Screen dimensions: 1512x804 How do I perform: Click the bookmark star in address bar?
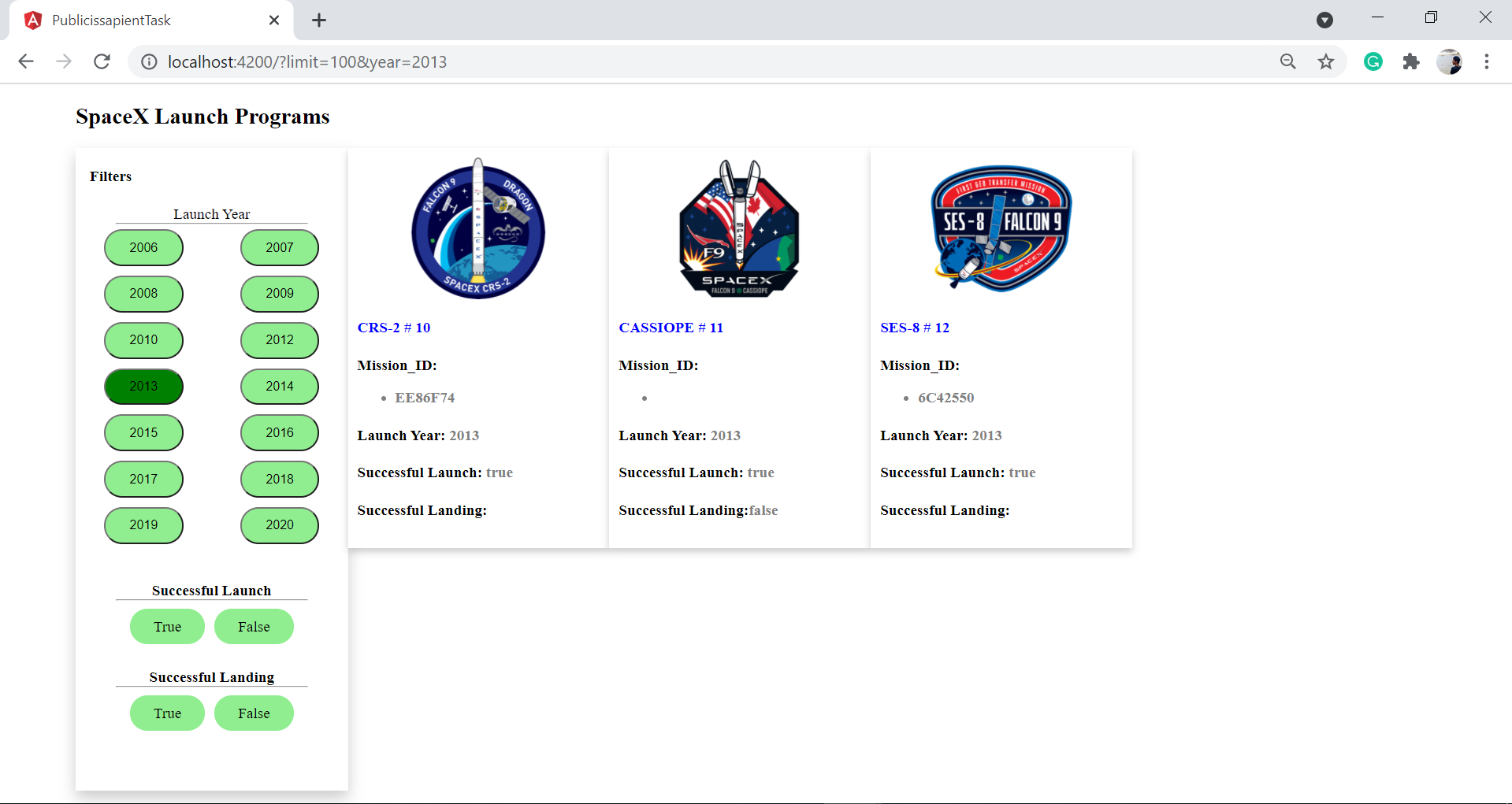[x=1327, y=61]
